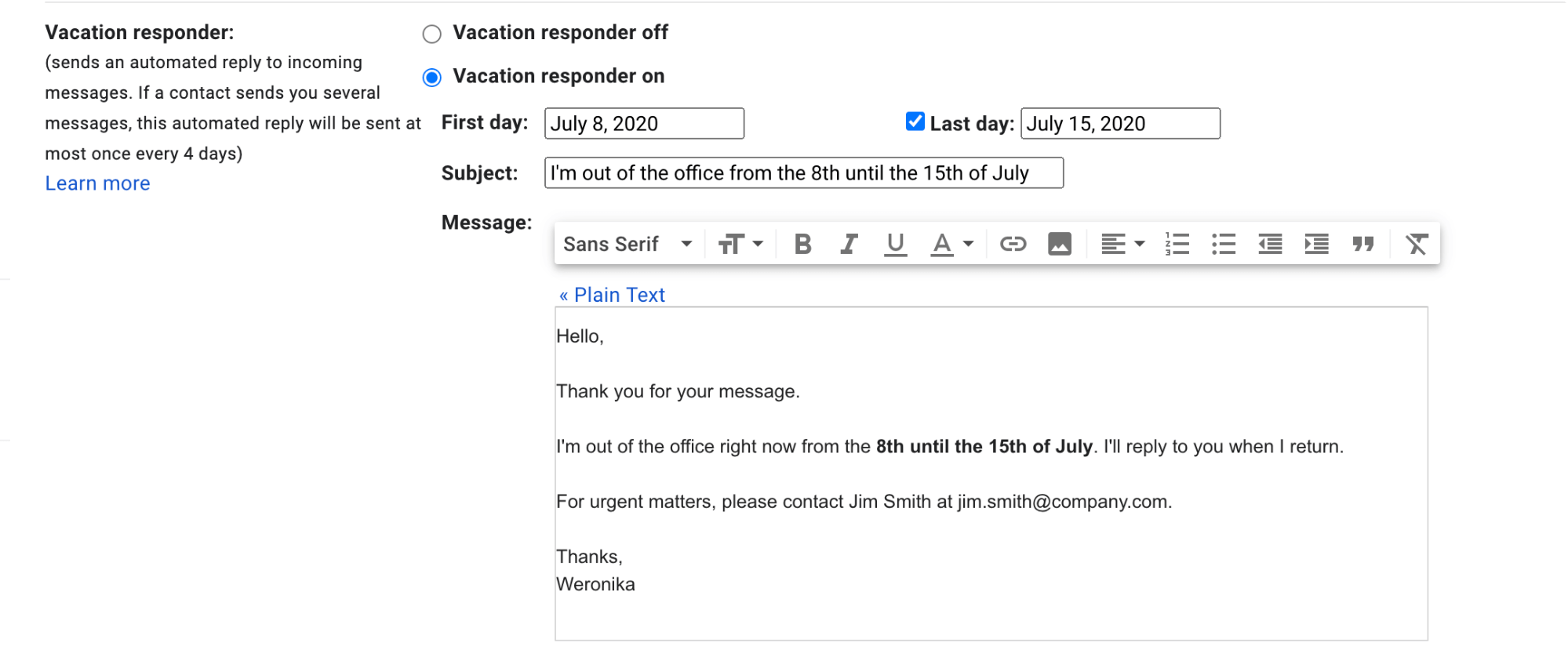Switch the message to Plain Text mode
This screenshot has width=1568, height=653.
(x=612, y=295)
